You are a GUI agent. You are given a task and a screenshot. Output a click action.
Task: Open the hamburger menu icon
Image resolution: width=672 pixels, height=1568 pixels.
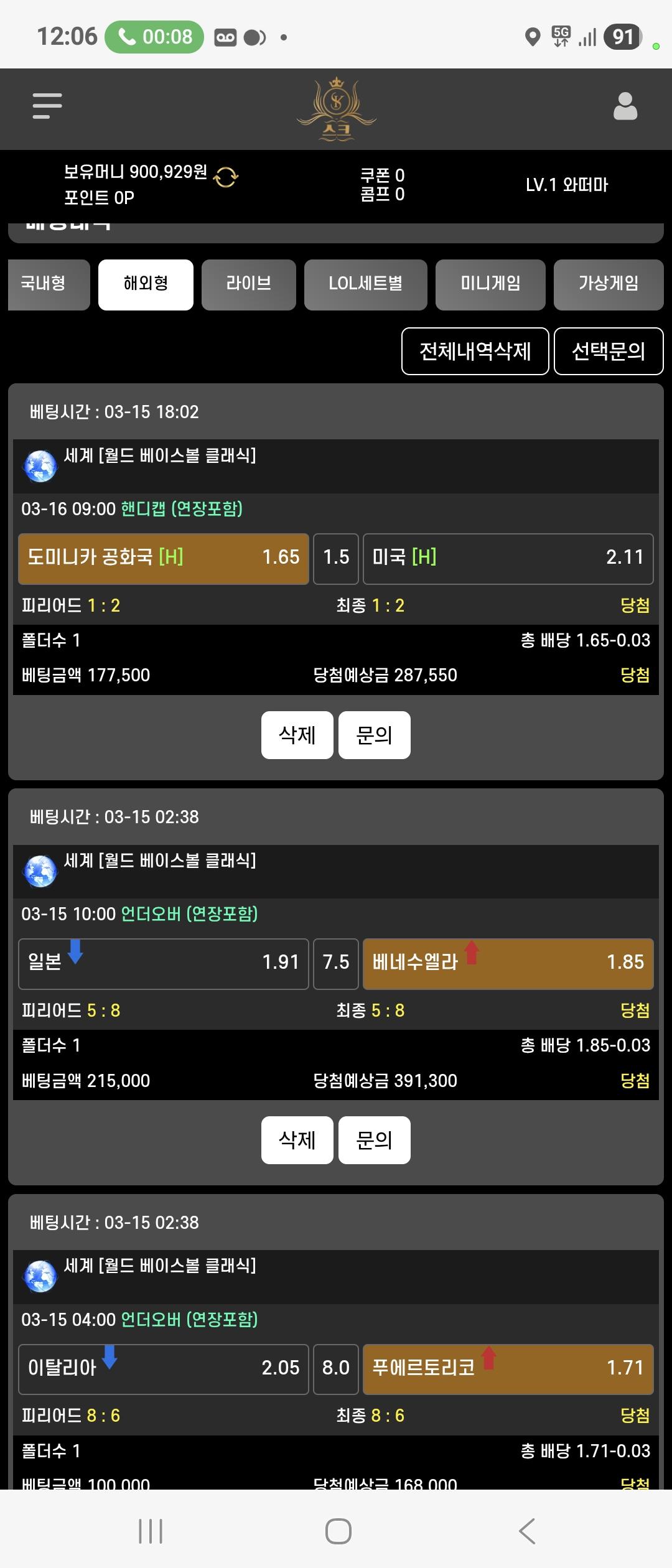point(47,106)
